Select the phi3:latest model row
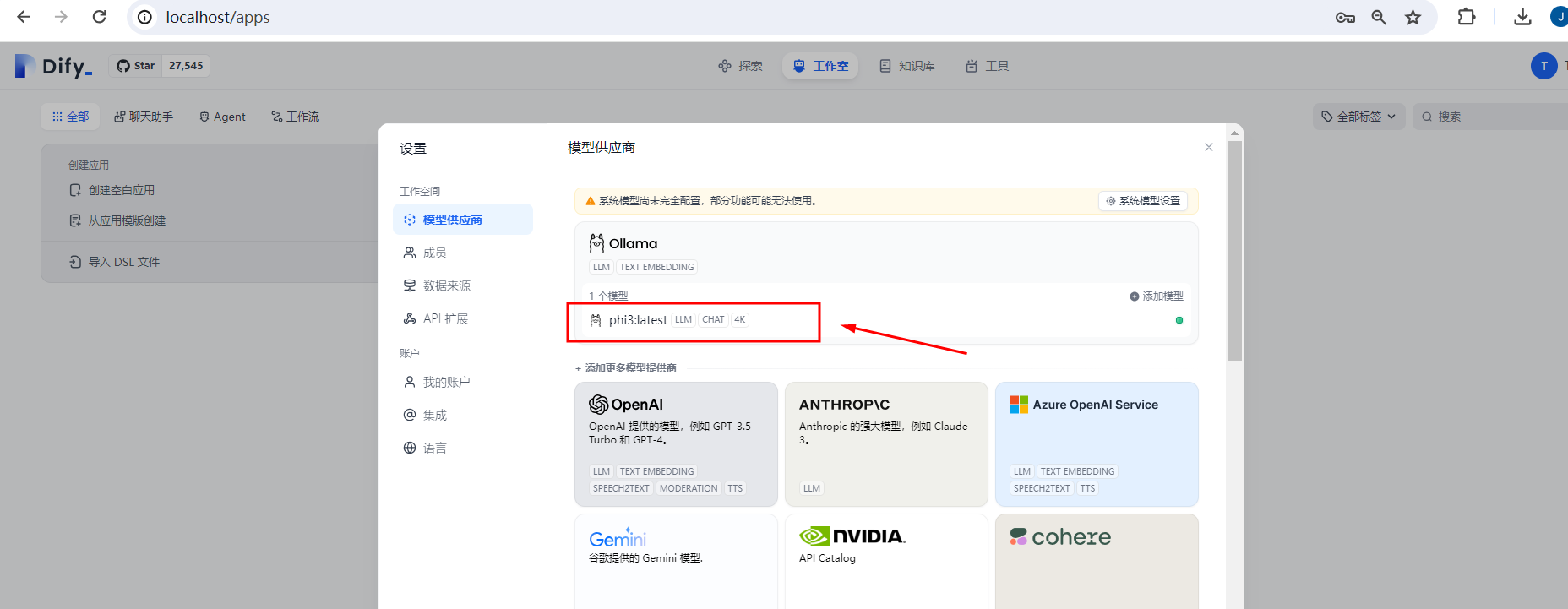This screenshot has height=609, width=1568. pyautogui.click(x=886, y=320)
